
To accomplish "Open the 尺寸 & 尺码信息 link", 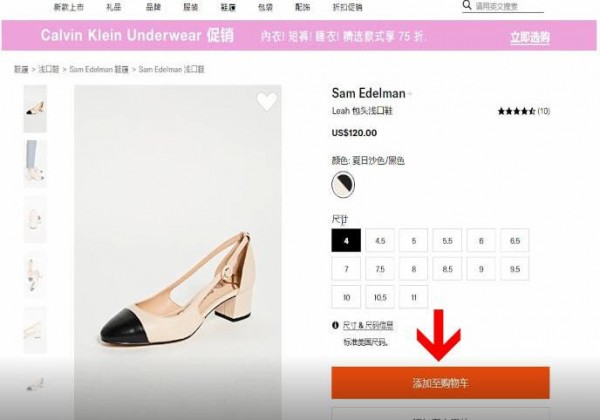I will pyautogui.click(x=368, y=326).
